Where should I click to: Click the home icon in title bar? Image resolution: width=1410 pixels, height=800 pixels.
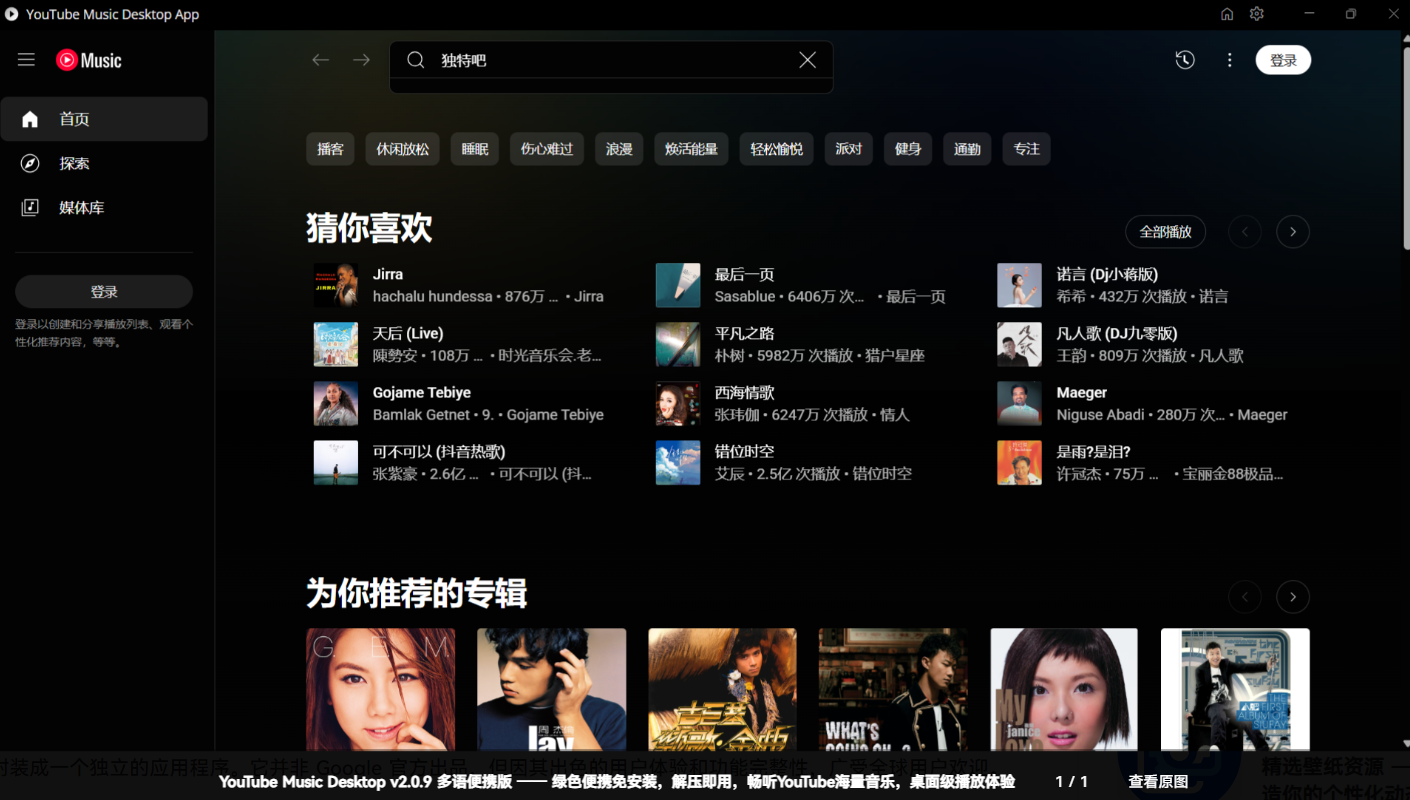(x=1227, y=14)
